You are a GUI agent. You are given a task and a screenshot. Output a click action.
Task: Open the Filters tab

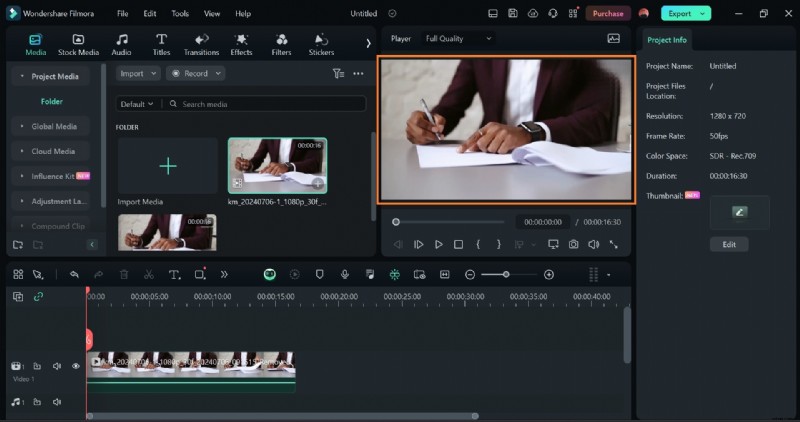pyautogui.click(x=281, y=45)
